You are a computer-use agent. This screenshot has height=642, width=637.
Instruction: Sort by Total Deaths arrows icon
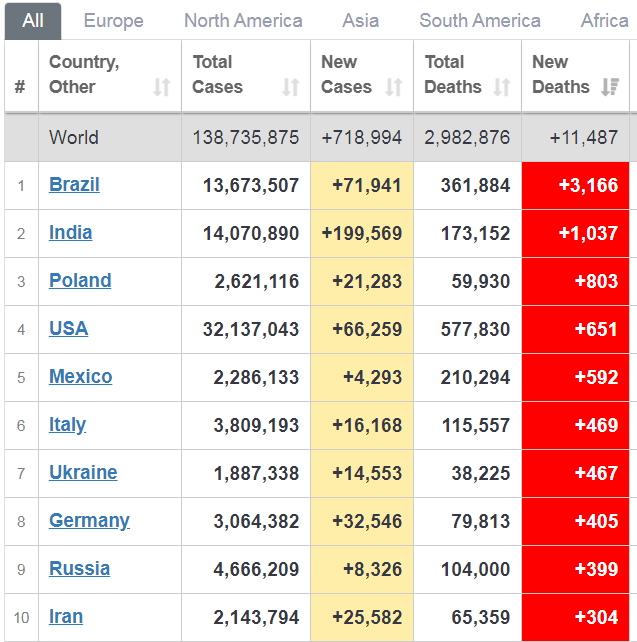click(x=502, y=88)
